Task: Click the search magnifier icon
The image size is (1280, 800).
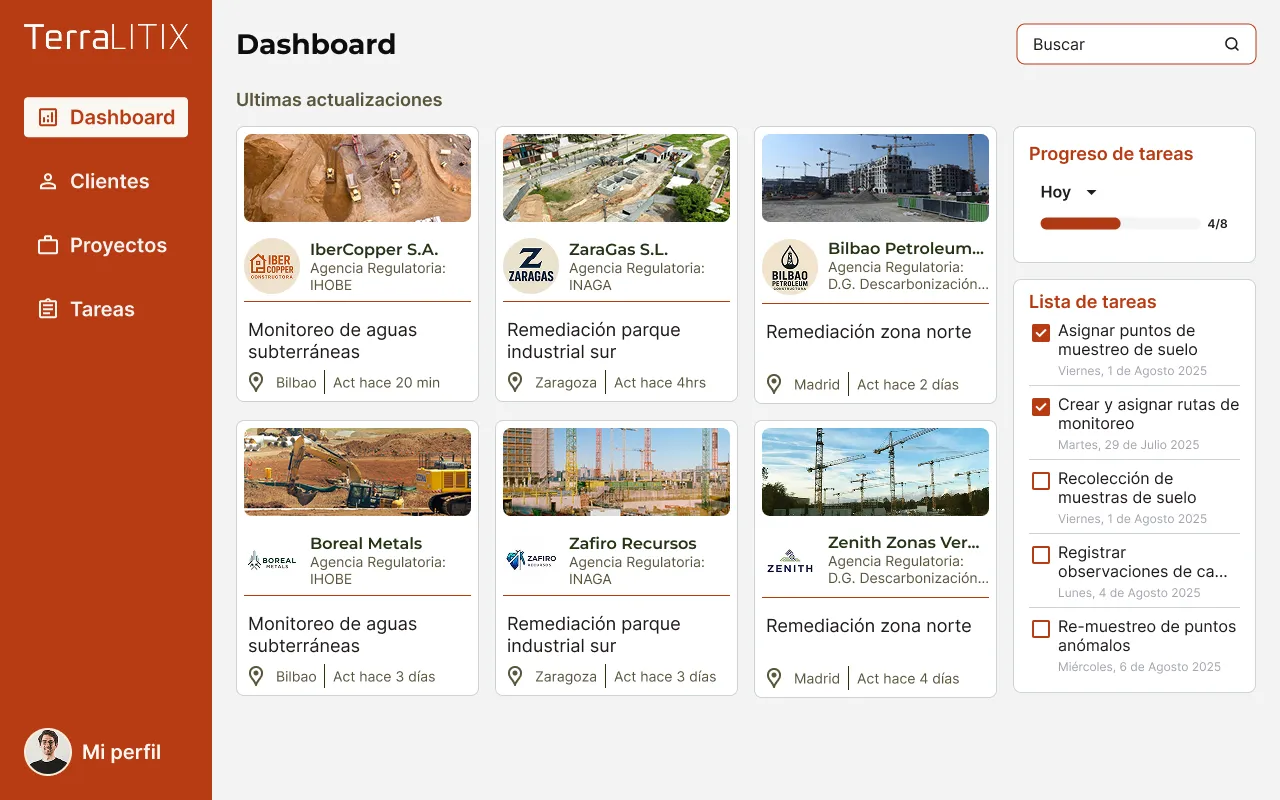Action: 1232,44
